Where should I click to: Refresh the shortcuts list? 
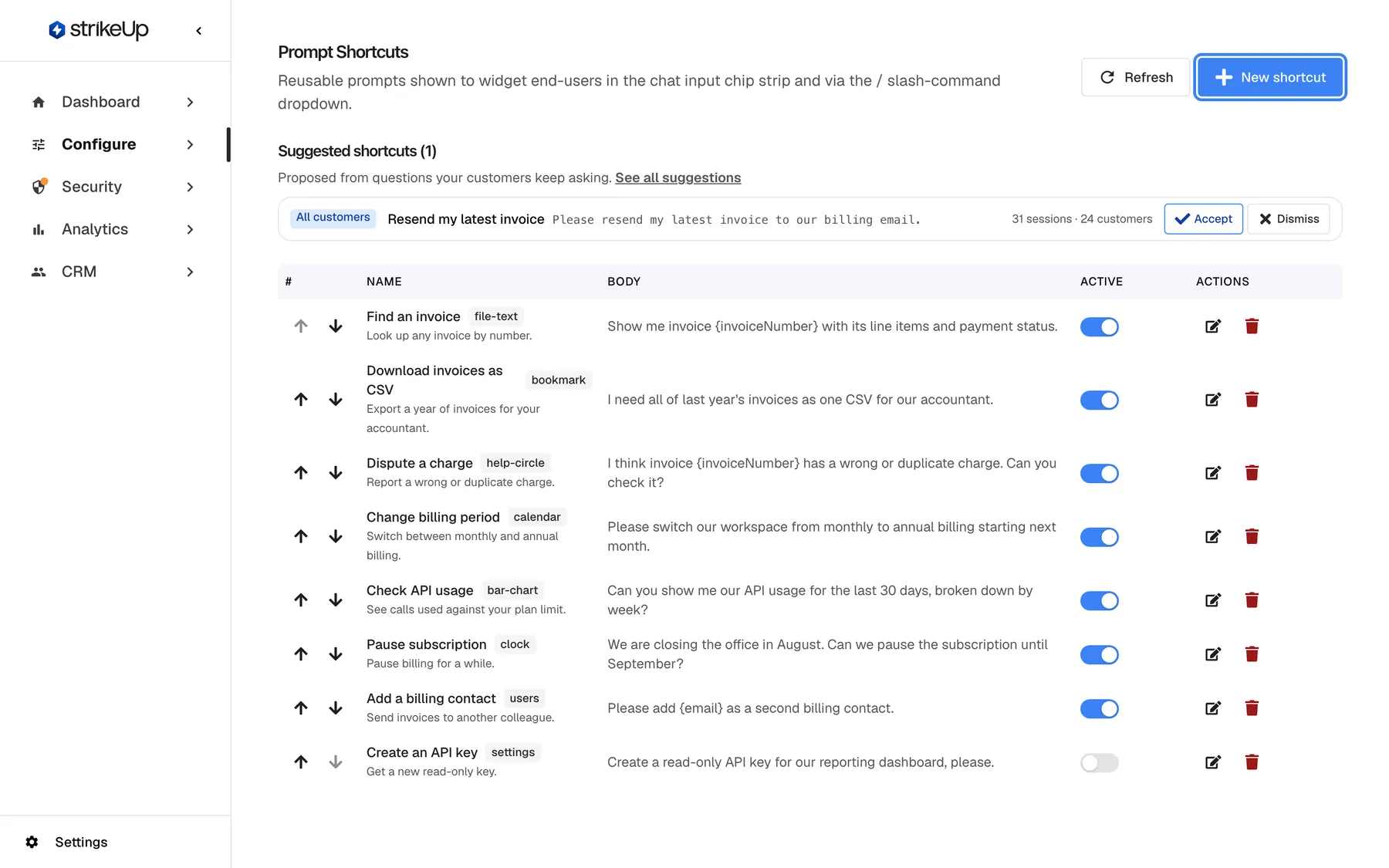click(x=1136, y=77)
